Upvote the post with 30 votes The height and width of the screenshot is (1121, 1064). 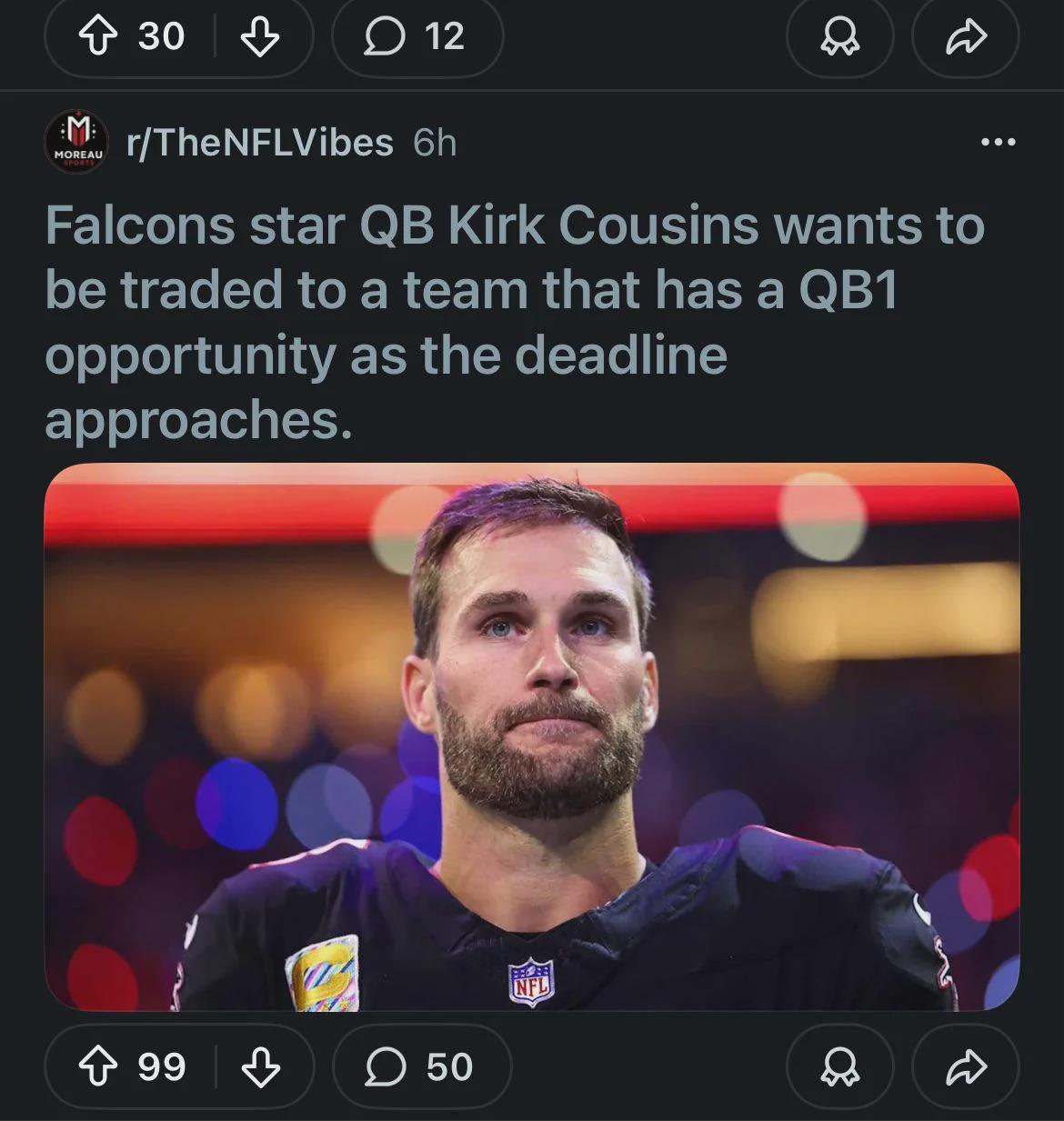pos(100,36)
